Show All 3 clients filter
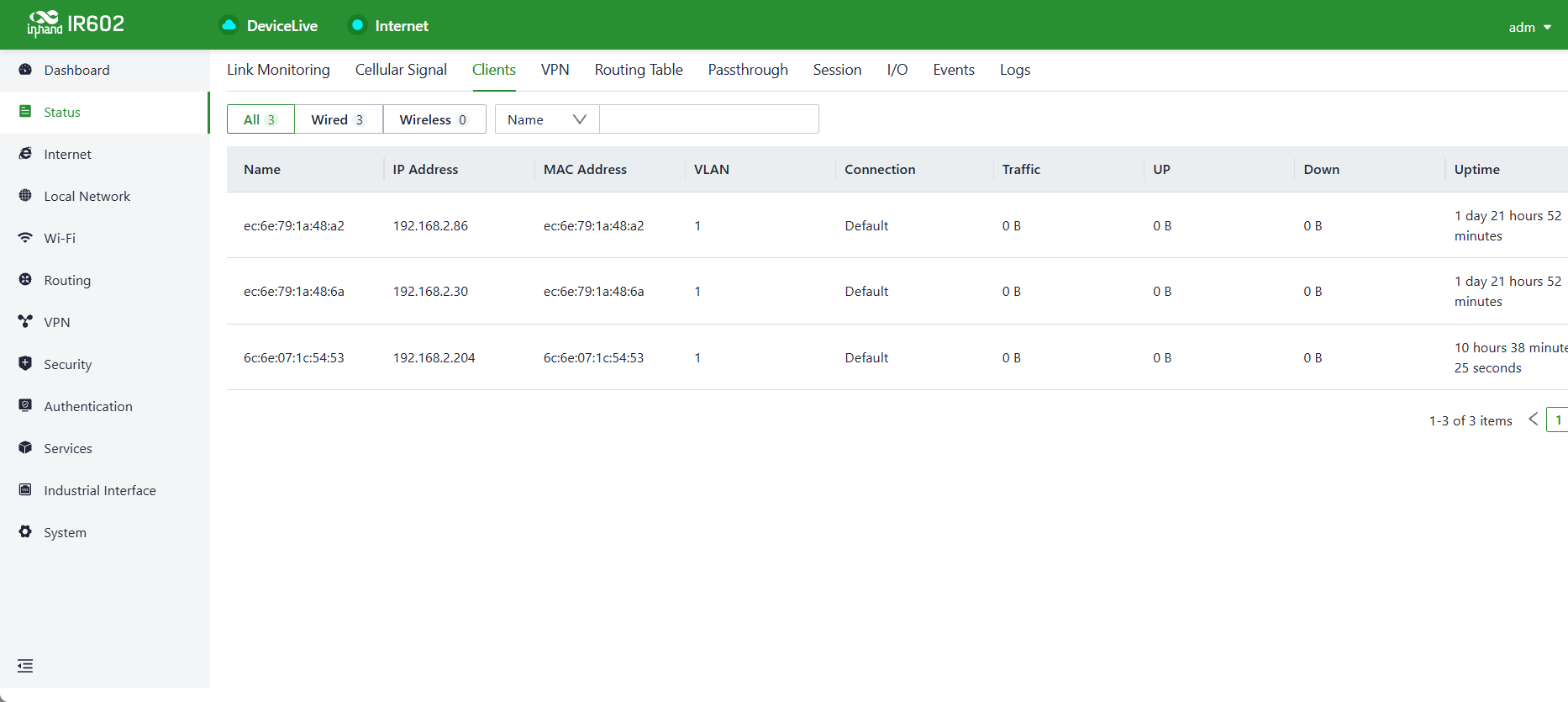 pyautogui.click(x=260, y=119)
